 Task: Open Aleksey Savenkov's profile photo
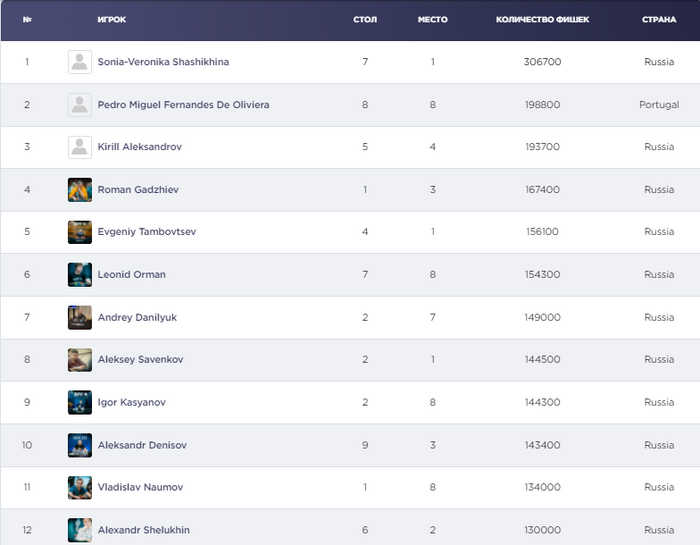pos(80,360)
